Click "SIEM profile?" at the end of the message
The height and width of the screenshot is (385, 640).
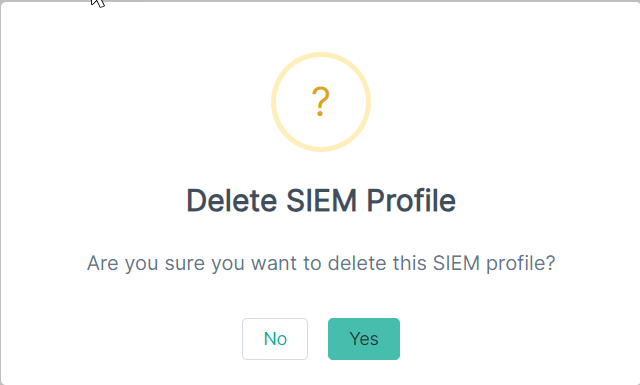click(494, 263)
